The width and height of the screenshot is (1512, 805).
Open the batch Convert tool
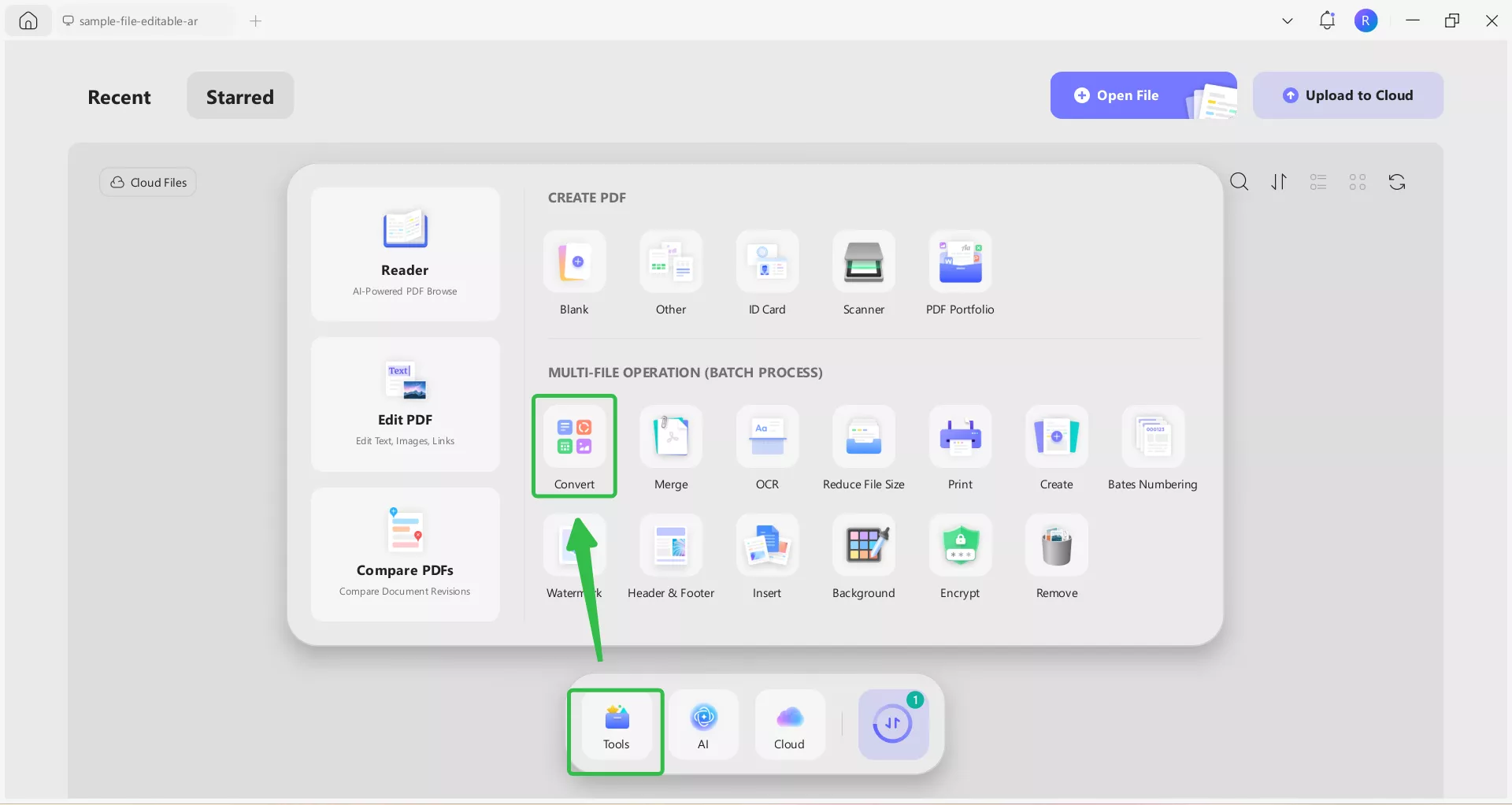tap(574, 447)
